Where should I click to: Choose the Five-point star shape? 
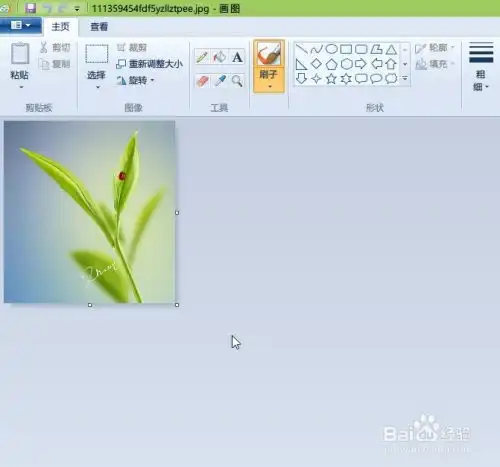pos(331,79)
